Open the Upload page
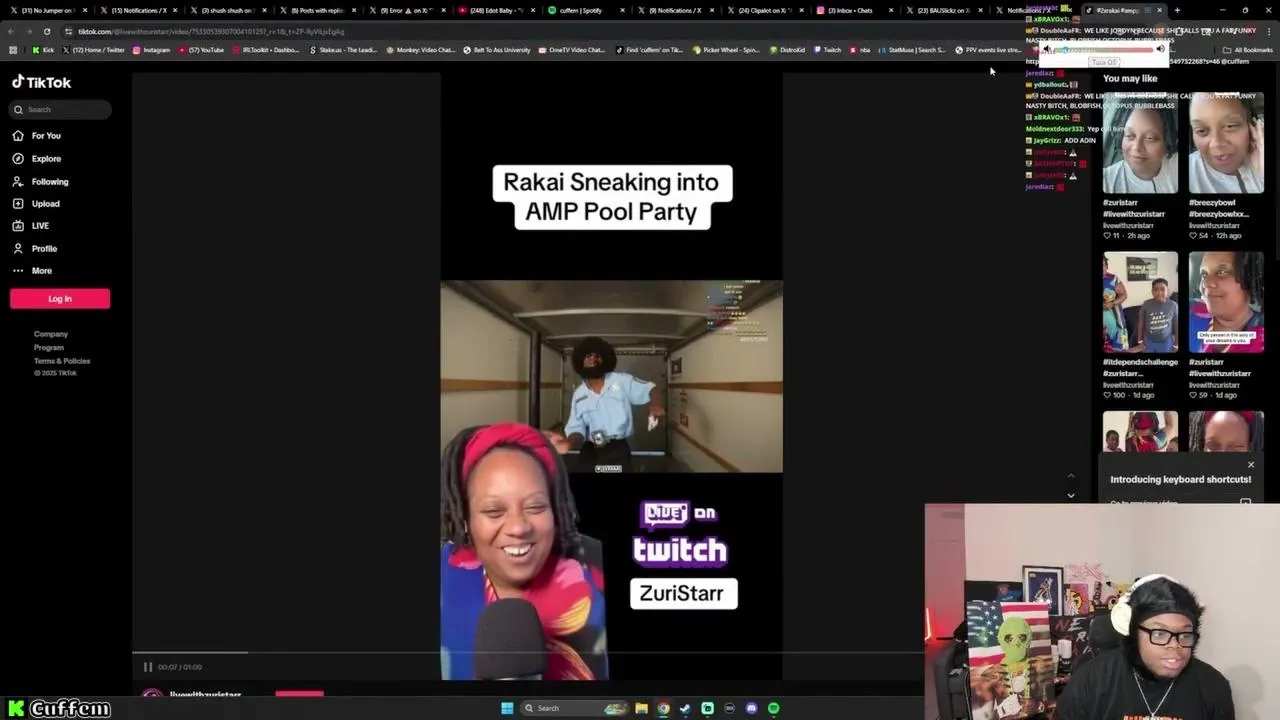The width and height of the screenshot is (1280, 720). pos(45,203)
